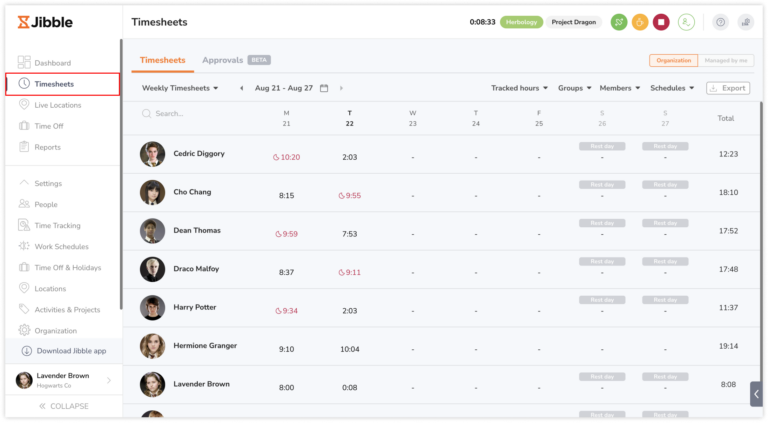Switch view to Managed by me
Image resolution: width=768 pixels, height=423 pixels.
(724, 61)
